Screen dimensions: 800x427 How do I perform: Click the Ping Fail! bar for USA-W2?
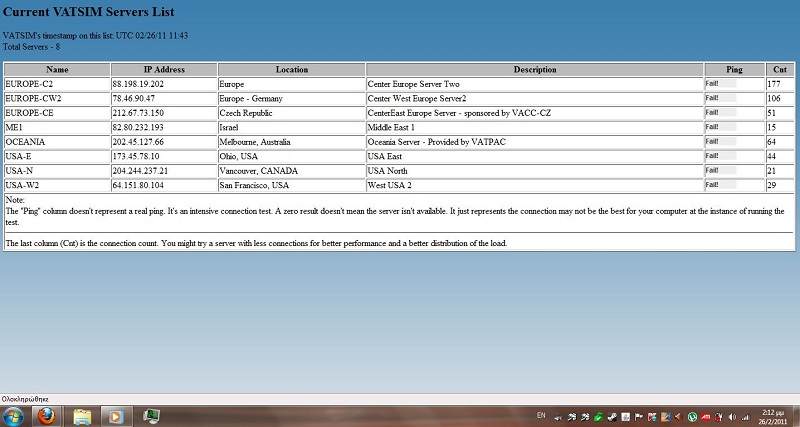pyautogui.click(x=720, y=185)
